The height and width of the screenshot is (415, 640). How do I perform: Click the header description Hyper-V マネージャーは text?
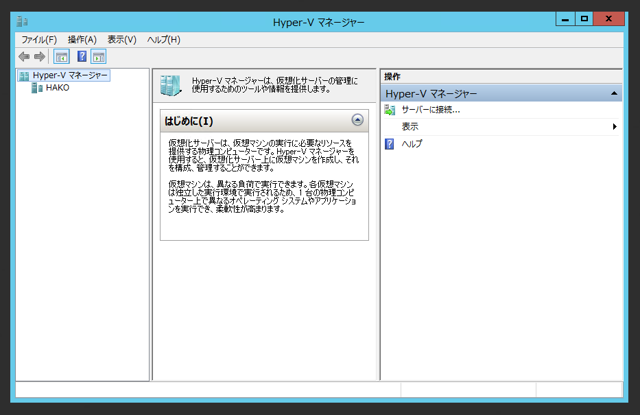pos(275,85)
